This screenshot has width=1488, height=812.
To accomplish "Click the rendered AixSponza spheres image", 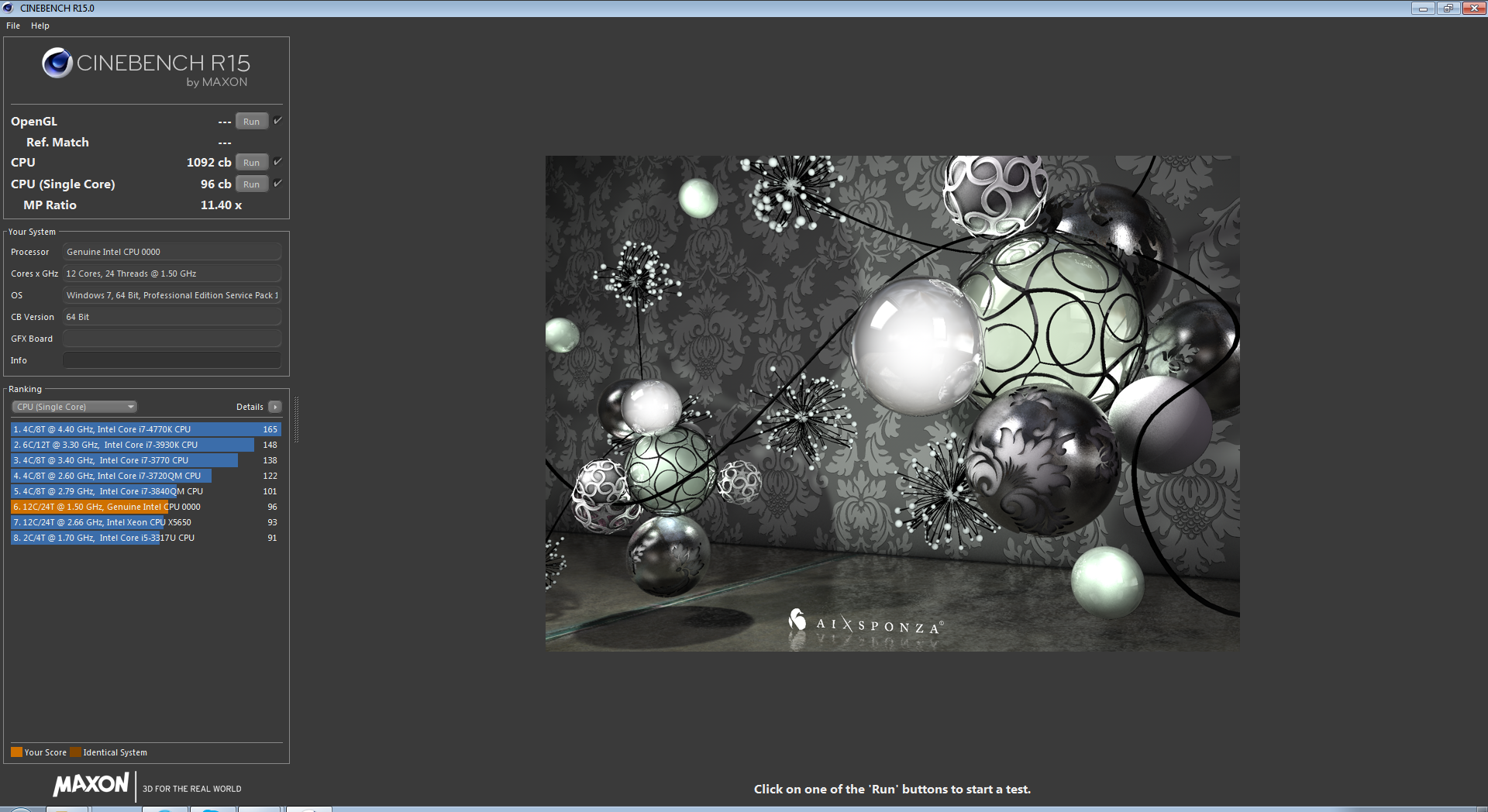I will tap(892, 403).
